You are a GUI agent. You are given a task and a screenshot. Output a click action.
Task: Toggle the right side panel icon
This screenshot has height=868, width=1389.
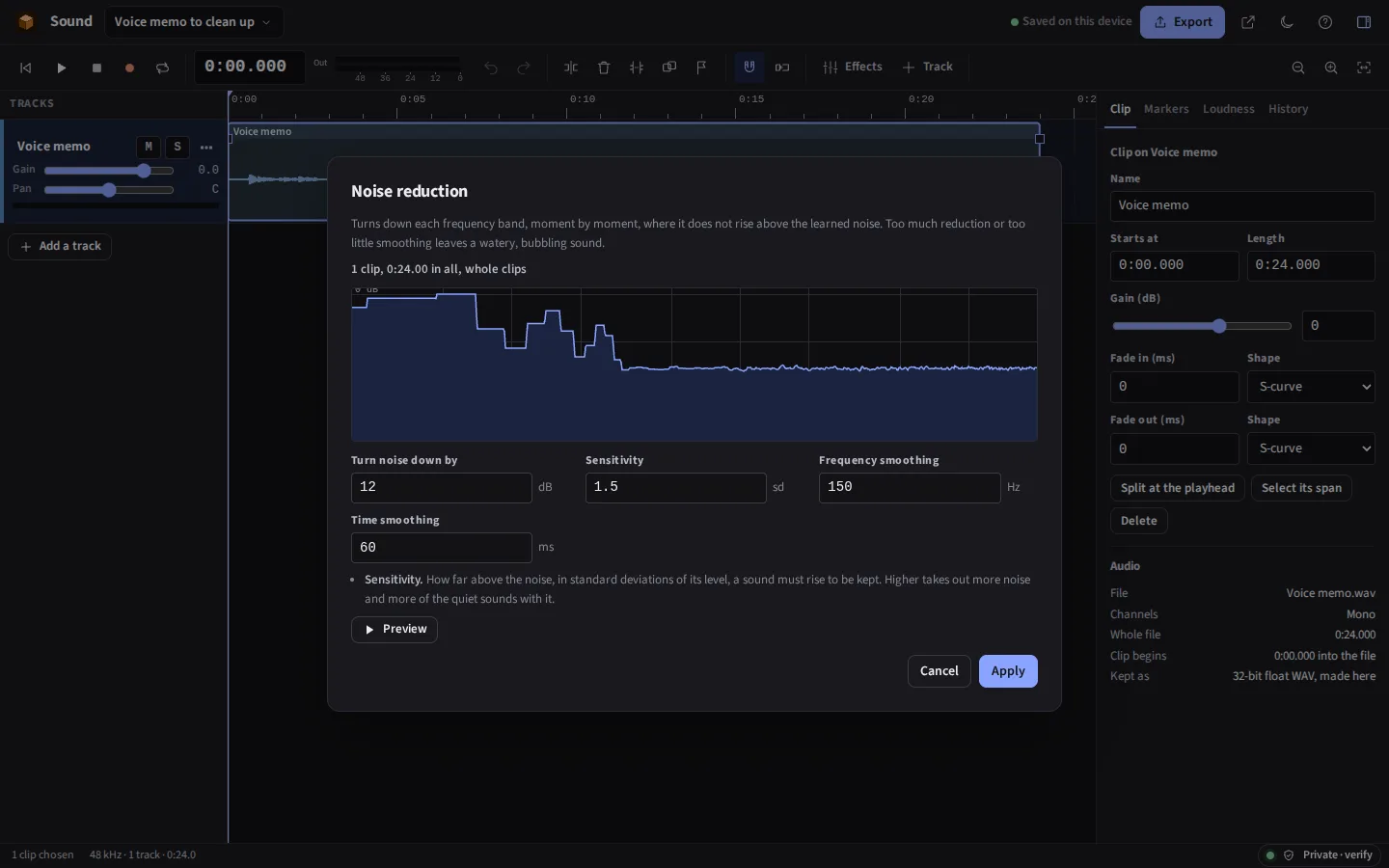1364,22
